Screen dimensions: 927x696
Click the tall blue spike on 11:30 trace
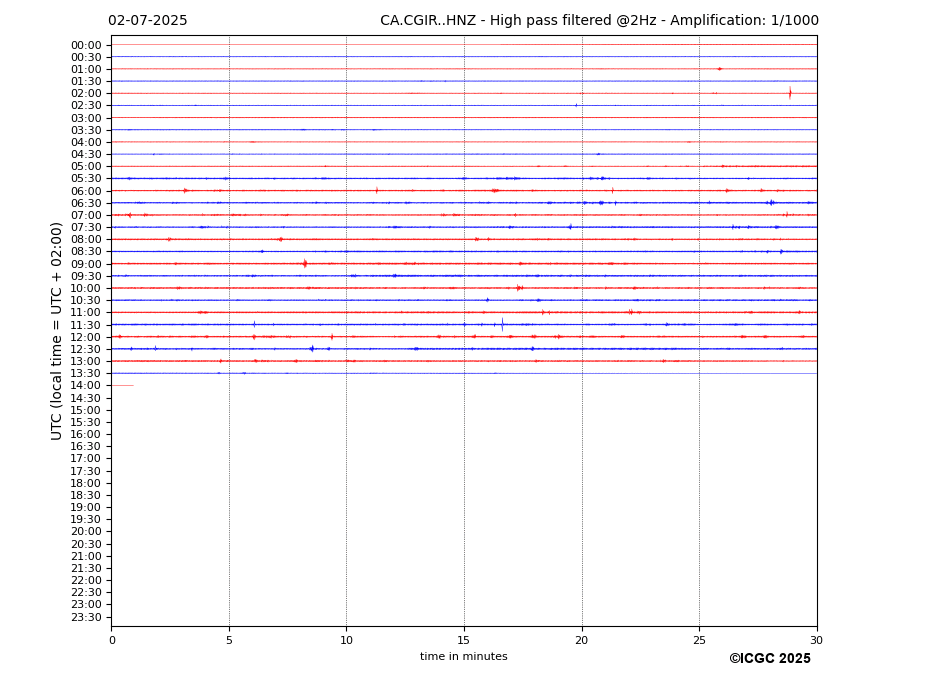pyautogui.click(x=503, y=324)
